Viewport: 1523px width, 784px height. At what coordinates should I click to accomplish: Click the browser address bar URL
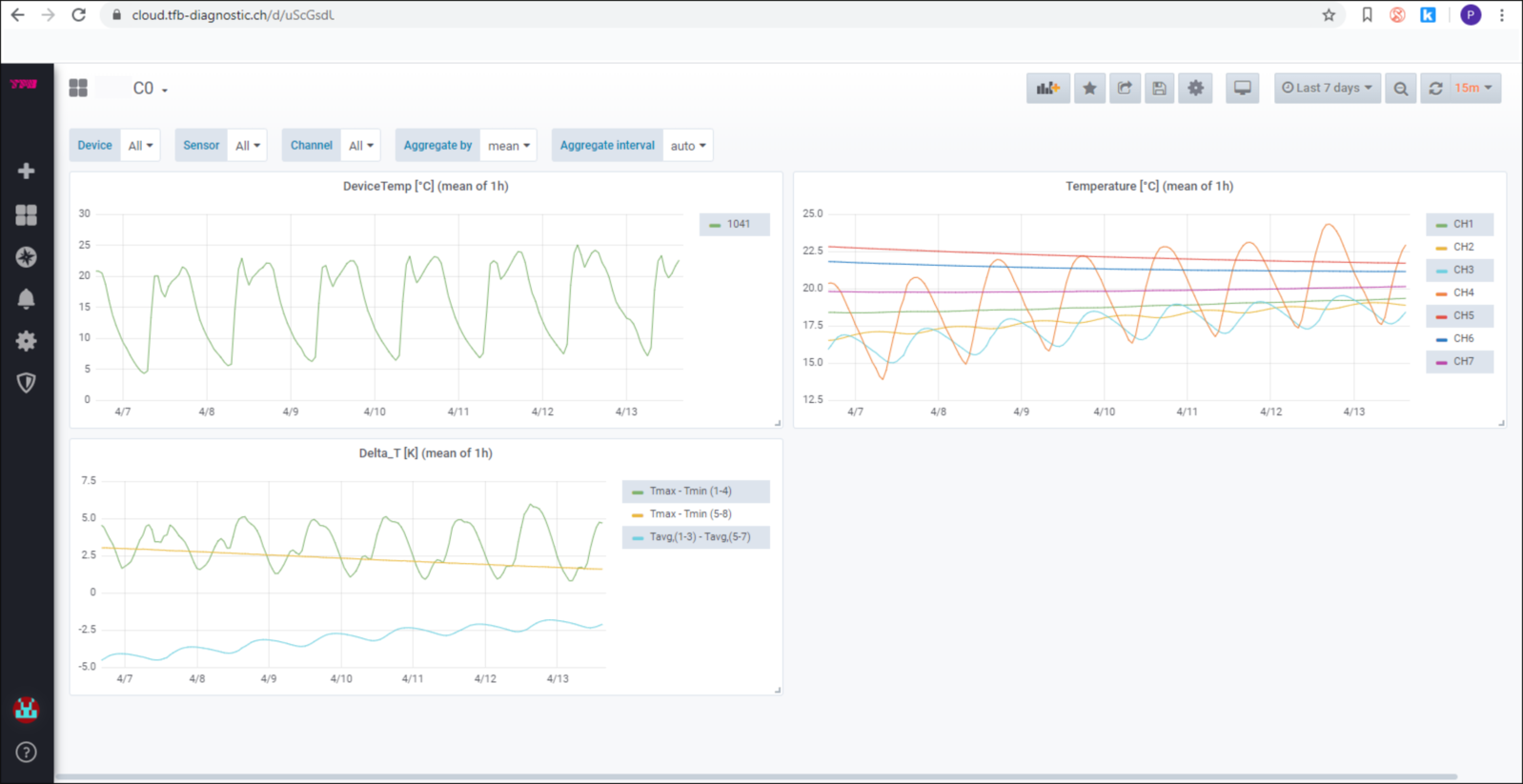tap(233, 15)
